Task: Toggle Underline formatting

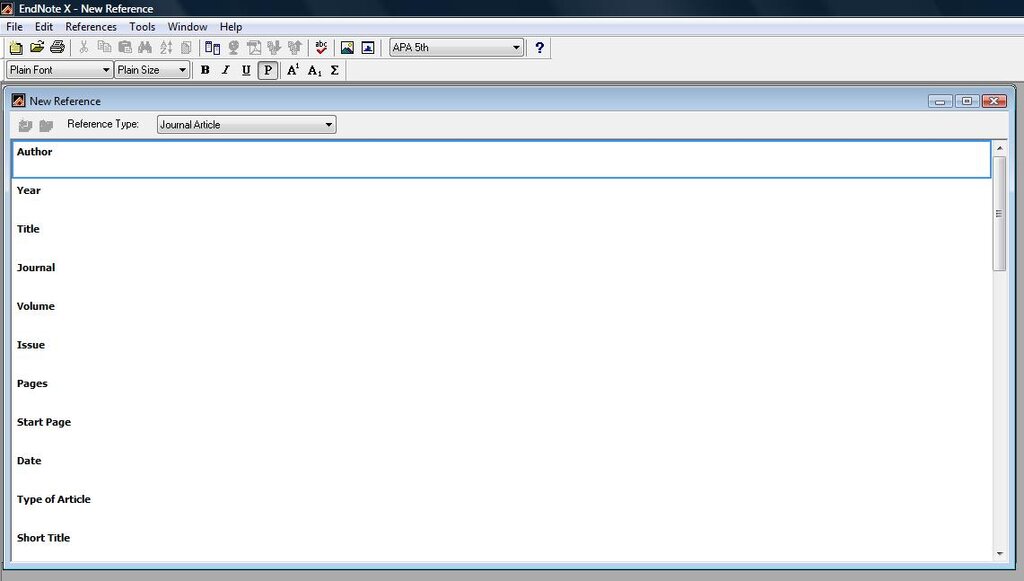Action: (246, 70)
